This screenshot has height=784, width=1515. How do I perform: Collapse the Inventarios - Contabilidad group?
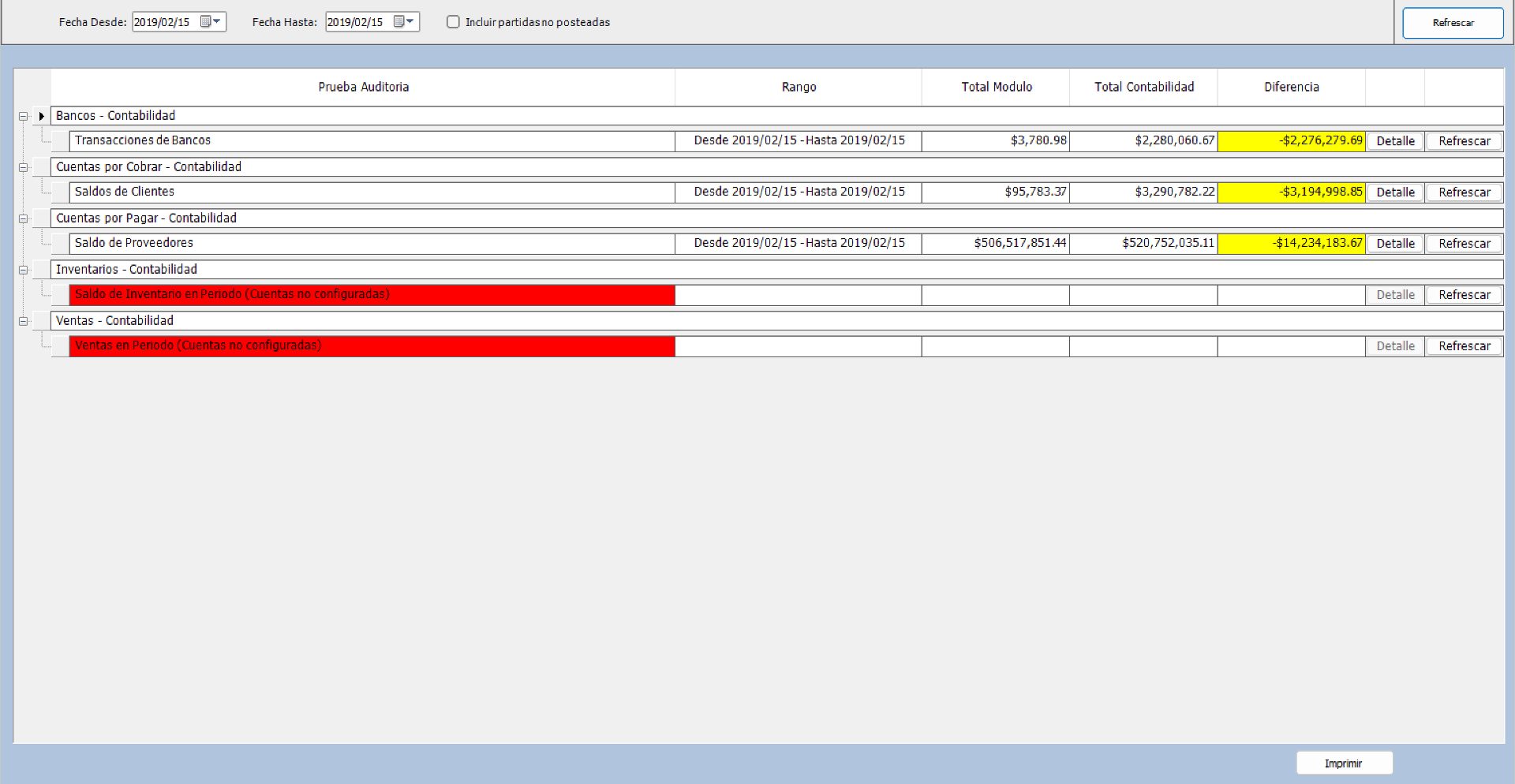[x=23, y=269]
